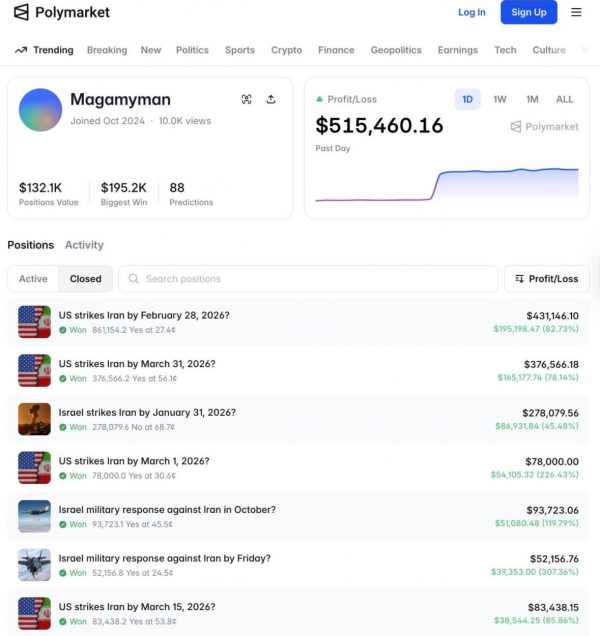Click the search magnifier icon
This screenshot has width=600, height=636.
tap(133, 279)
